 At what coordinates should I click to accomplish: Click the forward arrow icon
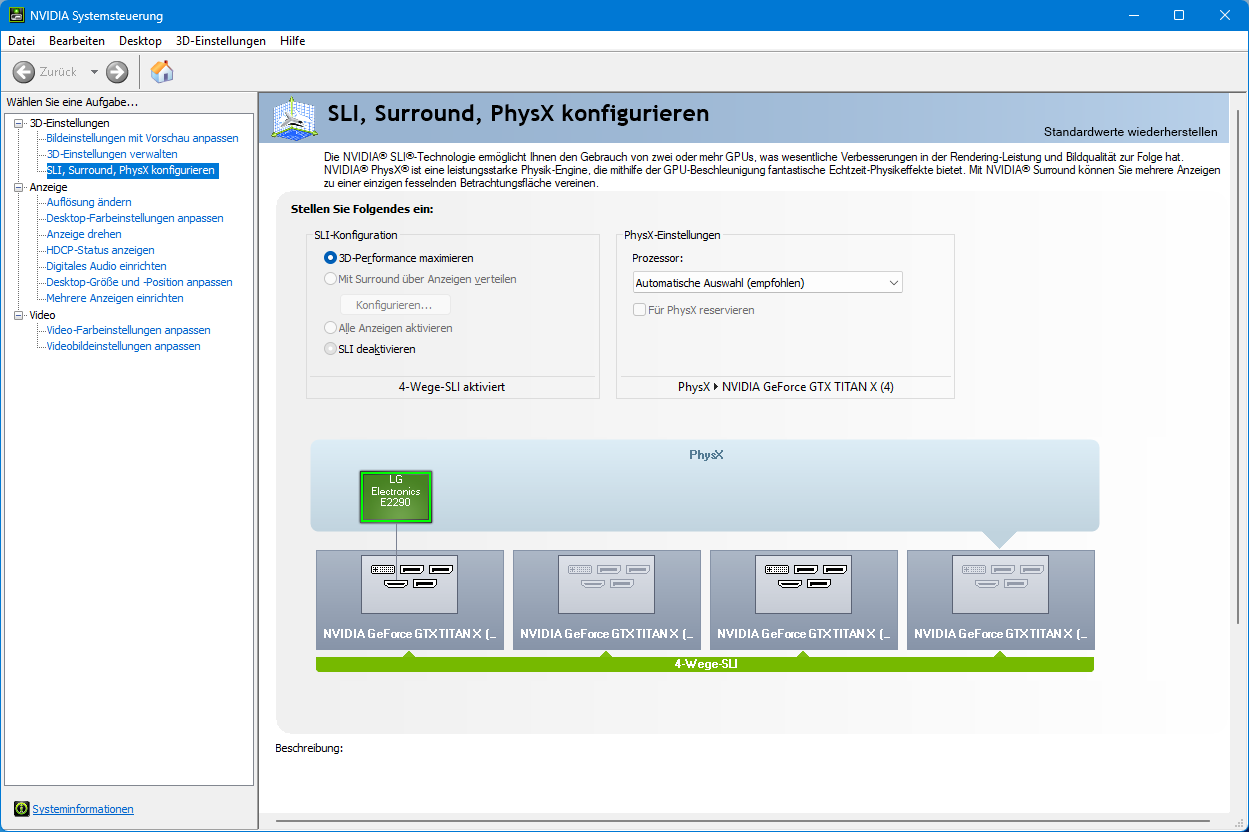[117, 72]
